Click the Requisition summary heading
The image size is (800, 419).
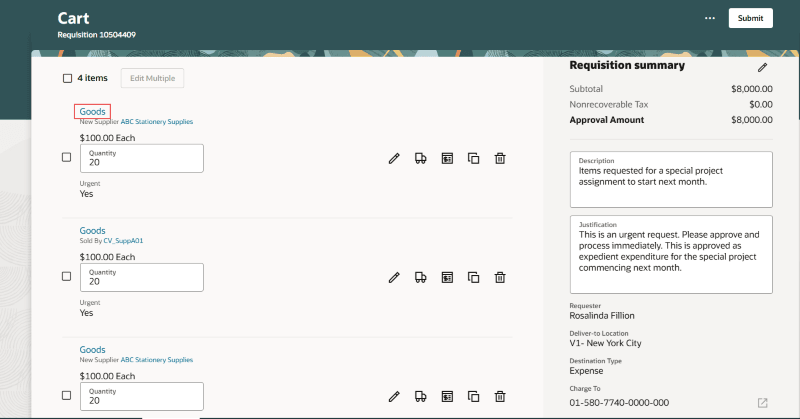[627, 65]
